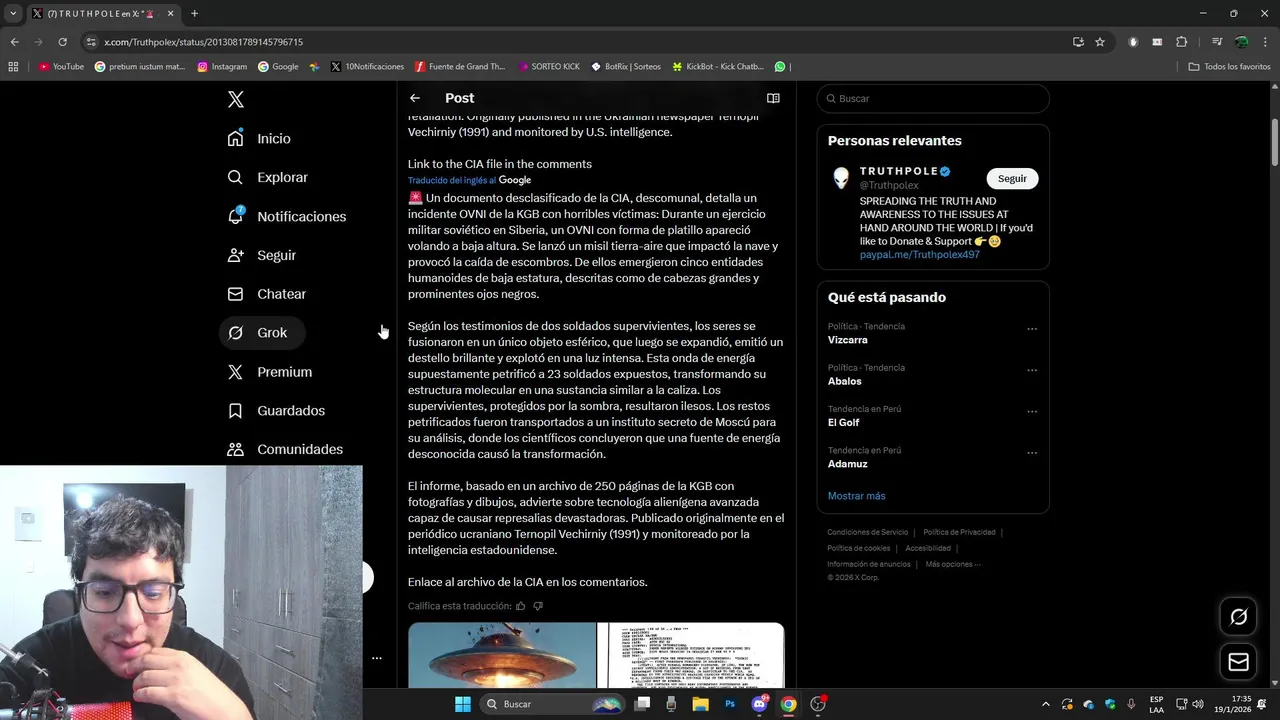Click the address bar URL
Viewport: 1280px width, 720px height.
[x=203, y=42]
